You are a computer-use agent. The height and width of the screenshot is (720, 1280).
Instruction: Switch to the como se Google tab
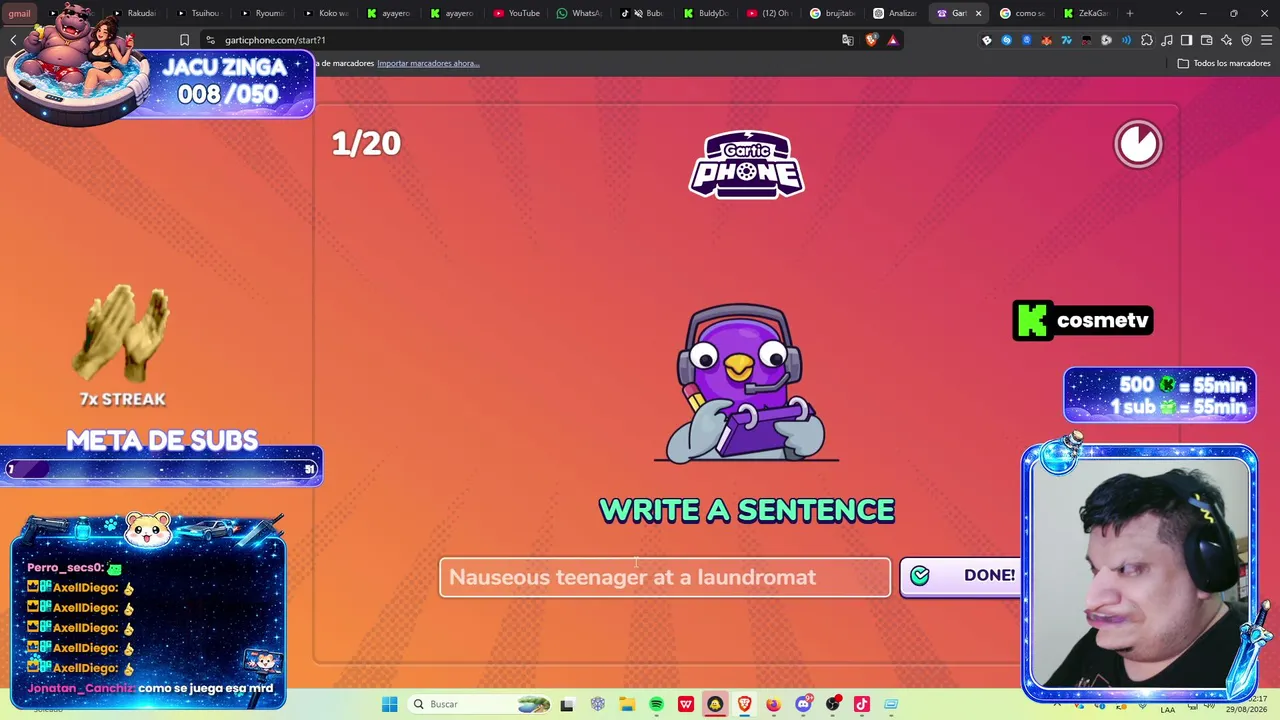1023,13
